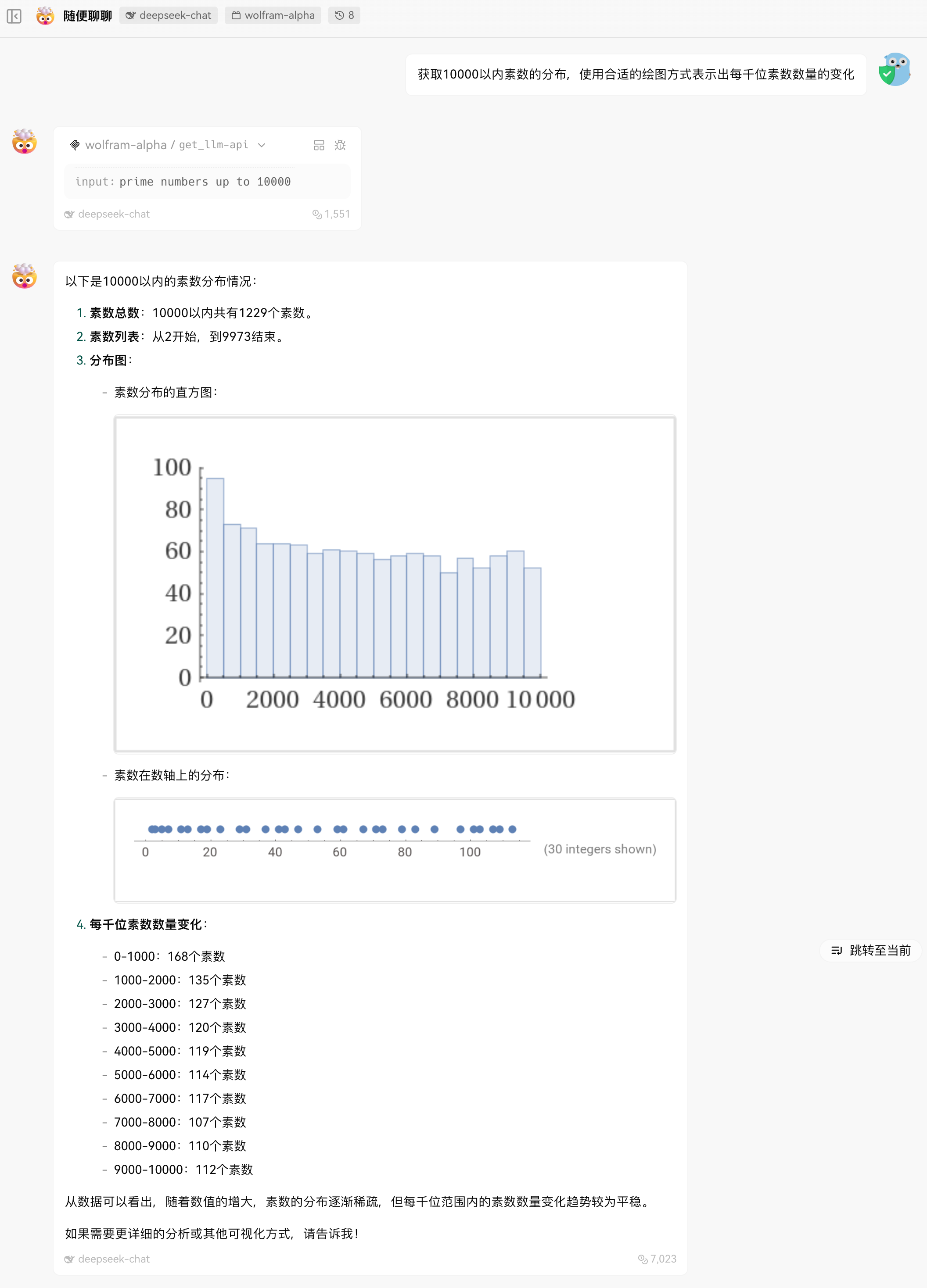Open the plugin render view icon
Viewport: 927px width, 1288px height.
pos(319,145)
